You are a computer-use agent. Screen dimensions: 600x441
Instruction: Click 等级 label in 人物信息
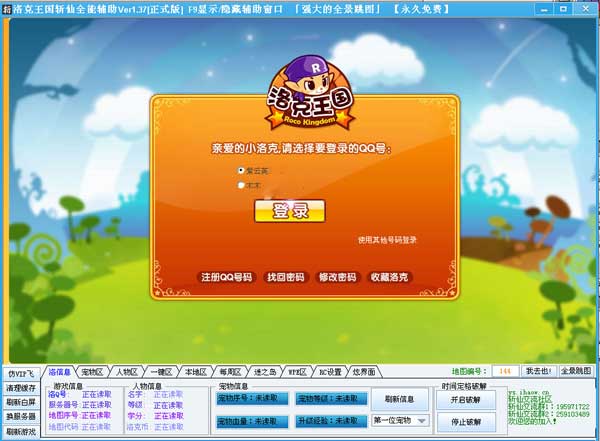tap(135, 405)
